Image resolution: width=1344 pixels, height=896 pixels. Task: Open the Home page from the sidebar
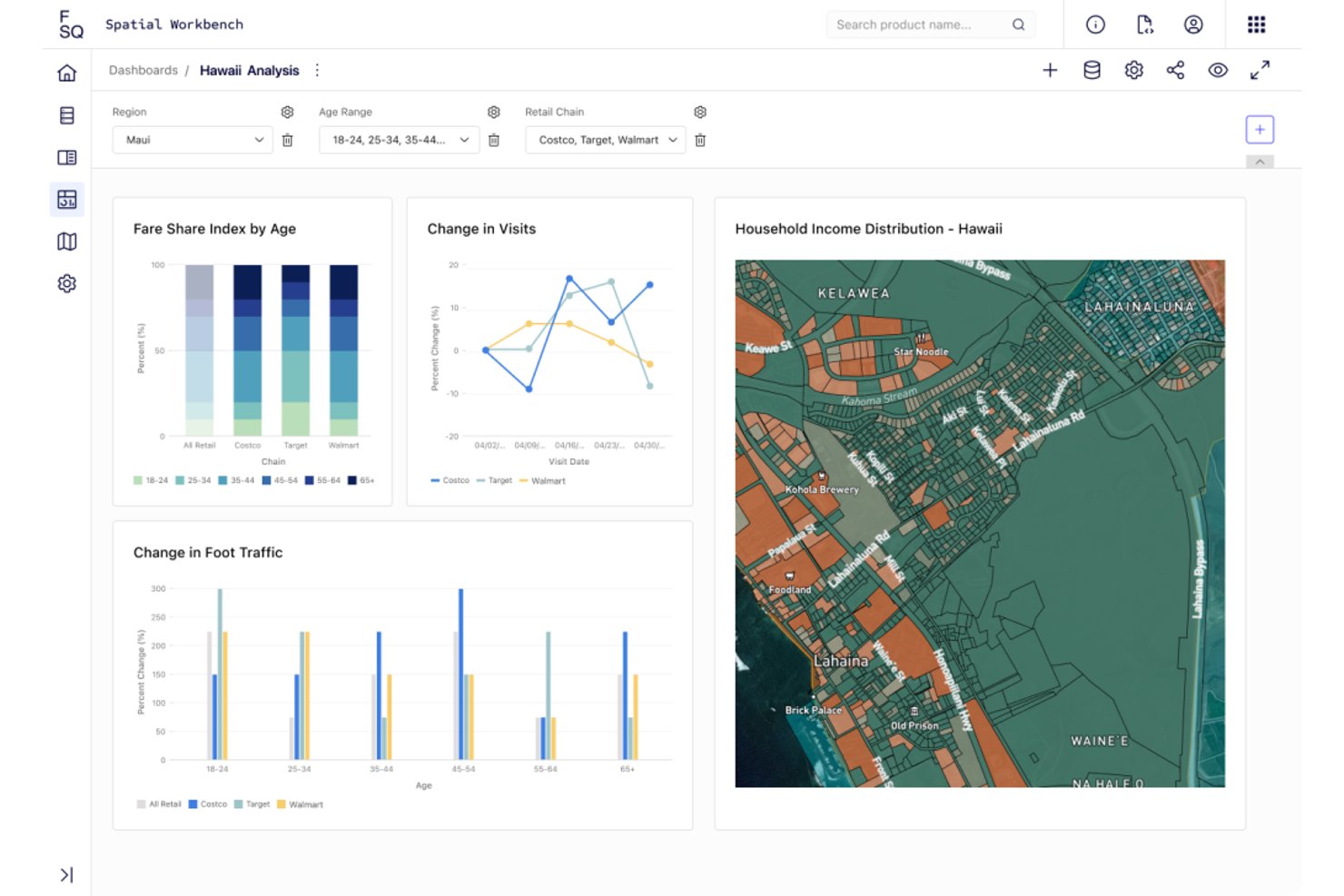pos(67,74)
